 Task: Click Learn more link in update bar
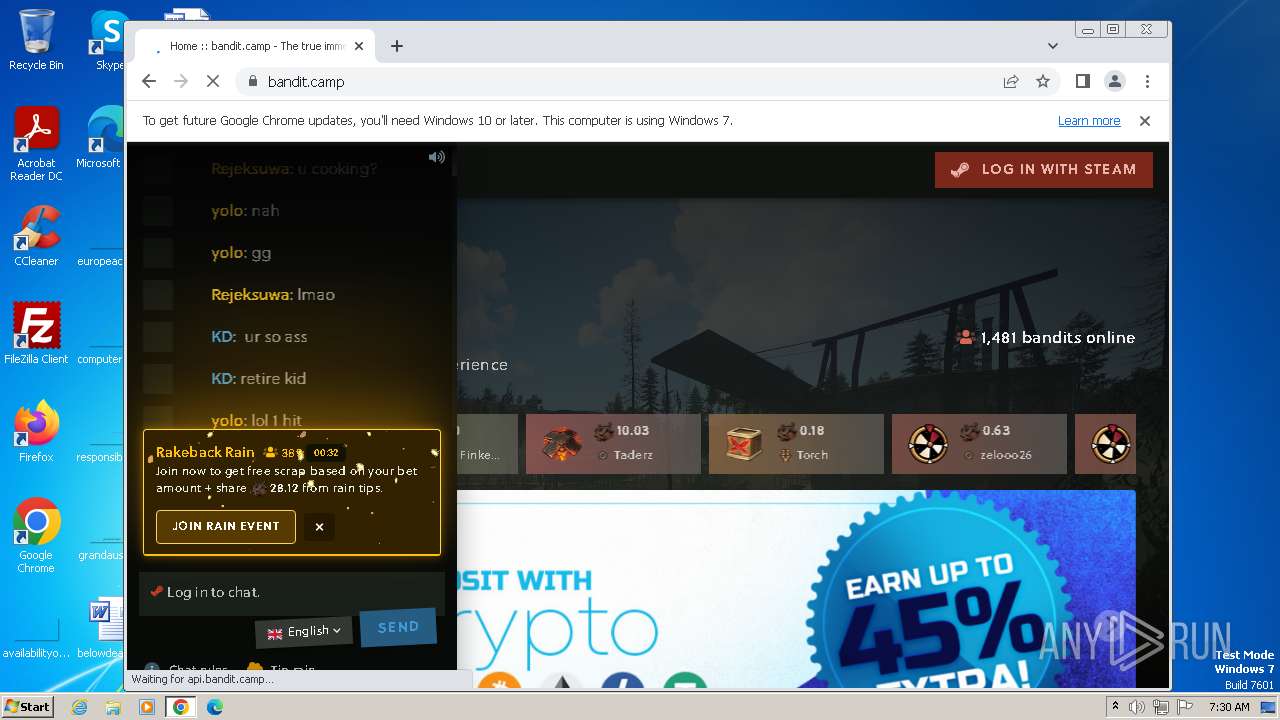[x=1089, y=121]
